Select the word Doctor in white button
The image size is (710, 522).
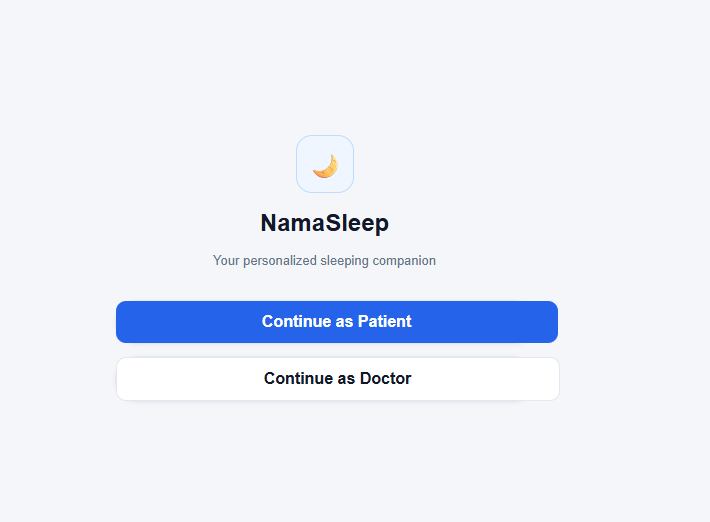(x=386, y=379)
